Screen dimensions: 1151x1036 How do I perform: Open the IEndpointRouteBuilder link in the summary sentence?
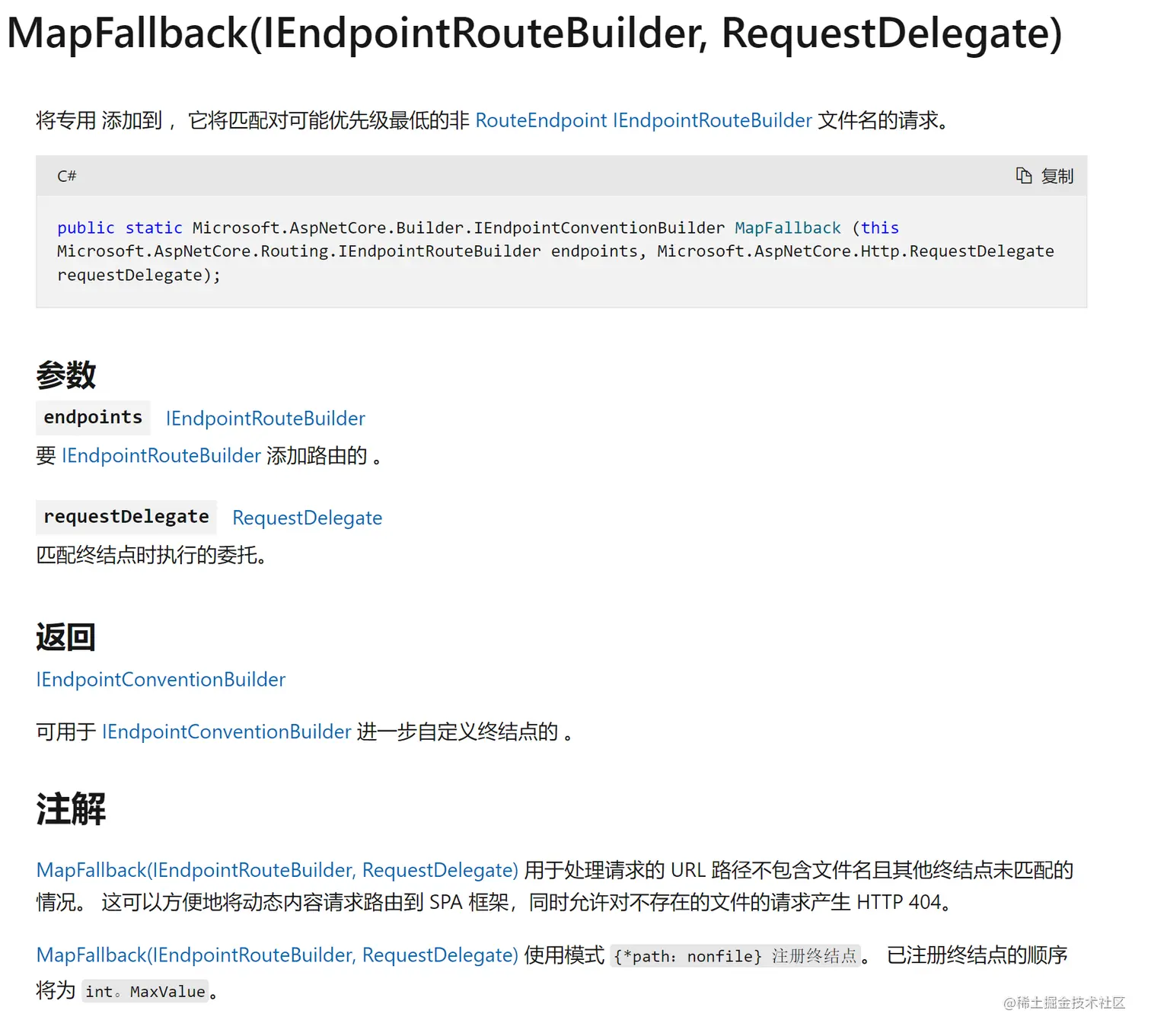pyautogui.click(x=713, y=120)
